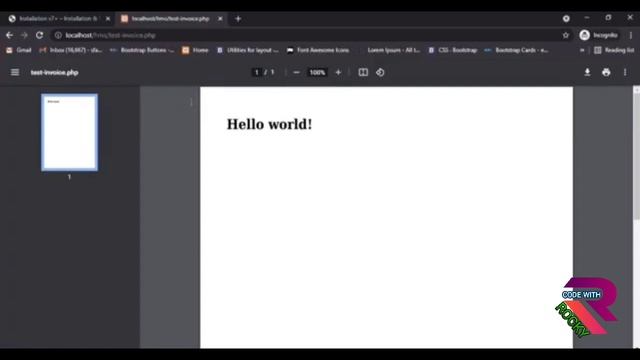The image size is (640, 360).
Task: Reload the current page
Action: click(39, 35)
